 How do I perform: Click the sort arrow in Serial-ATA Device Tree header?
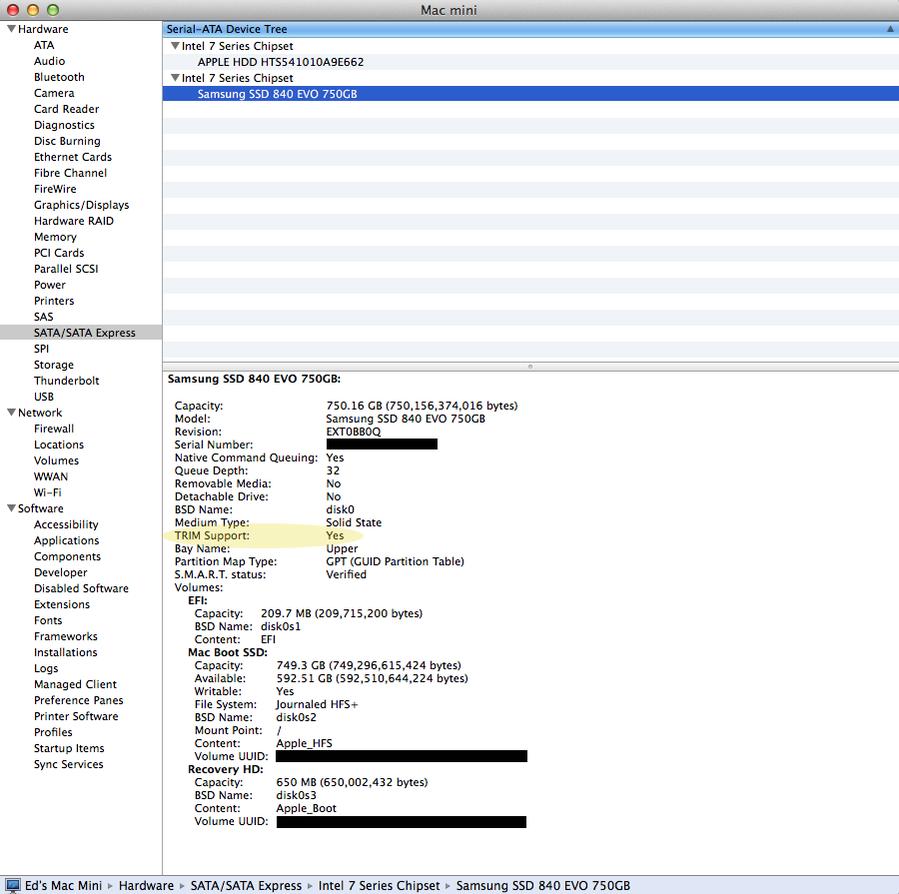[890, 30]
